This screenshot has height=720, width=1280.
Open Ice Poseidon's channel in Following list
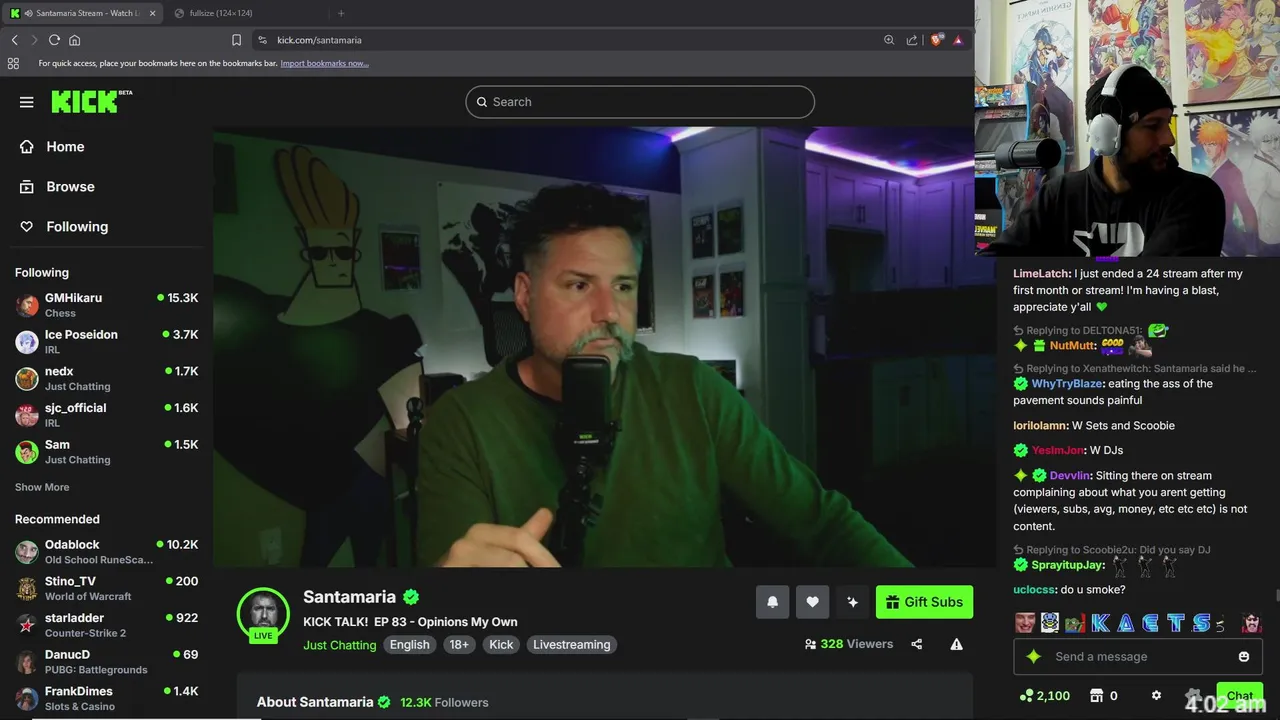107,342
